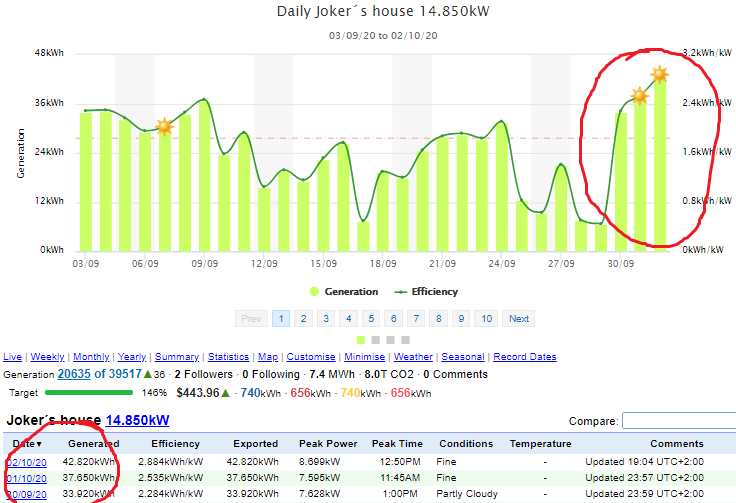The image size is (736, 503).
Task: Select the first grey swatch below pagination
Action: pyautogui.click(x=376, y=340)
